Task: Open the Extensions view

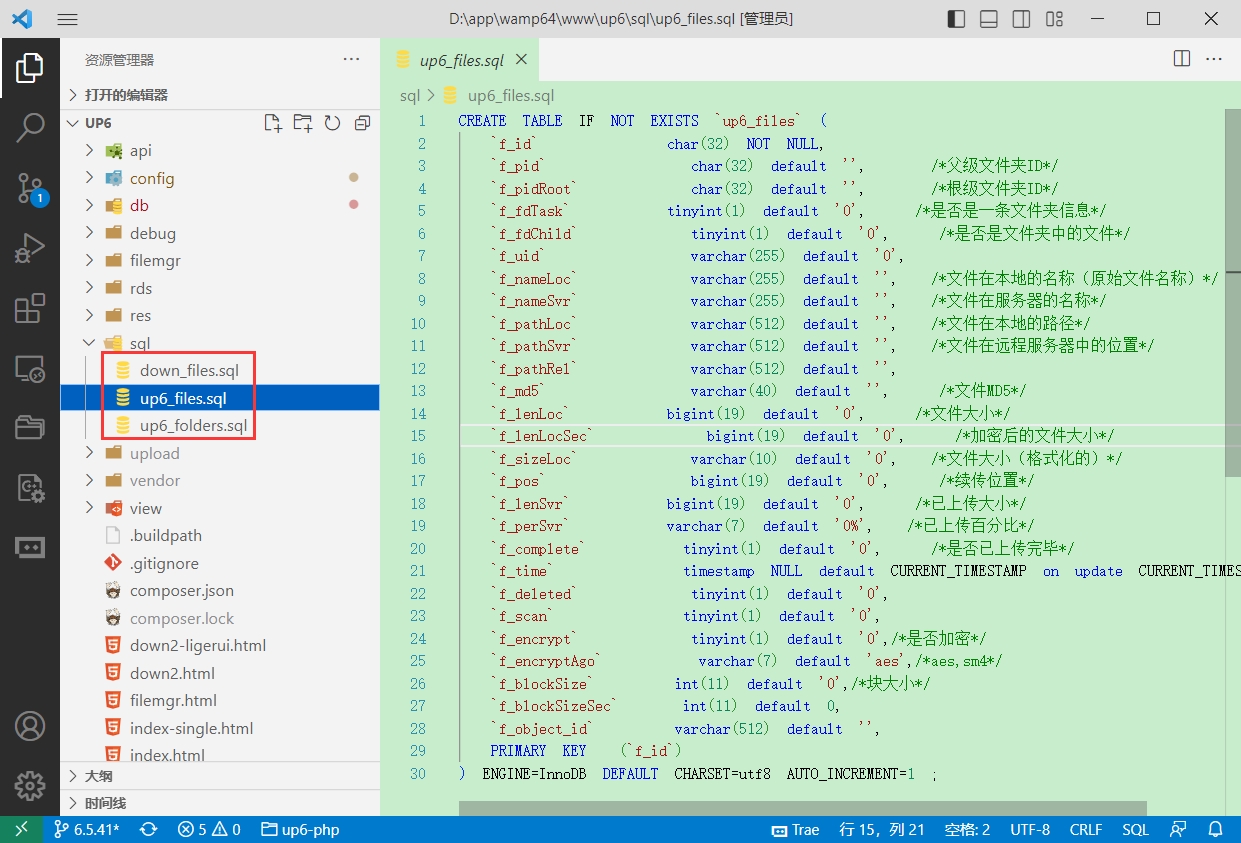Action: pos(30,309)
